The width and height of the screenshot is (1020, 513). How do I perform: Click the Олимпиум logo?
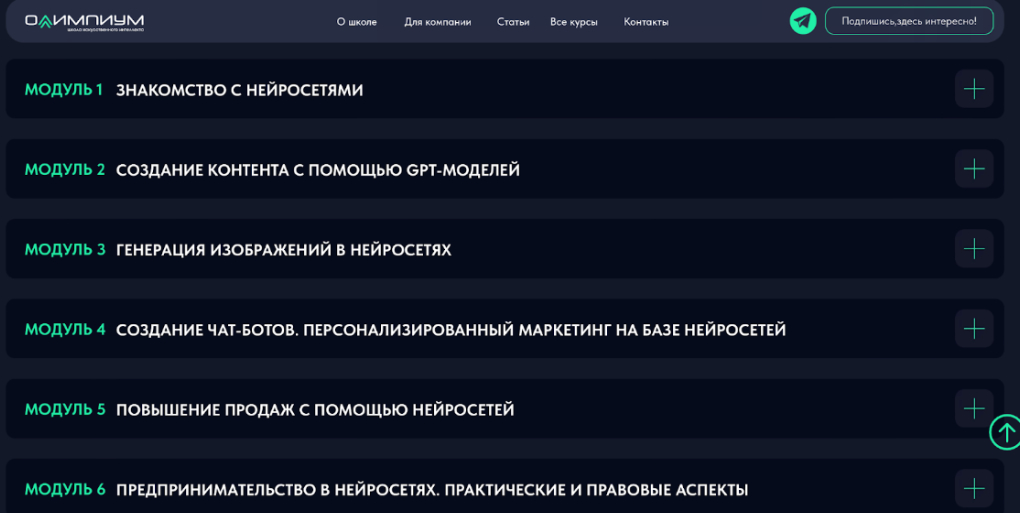(x=85, y=23)
